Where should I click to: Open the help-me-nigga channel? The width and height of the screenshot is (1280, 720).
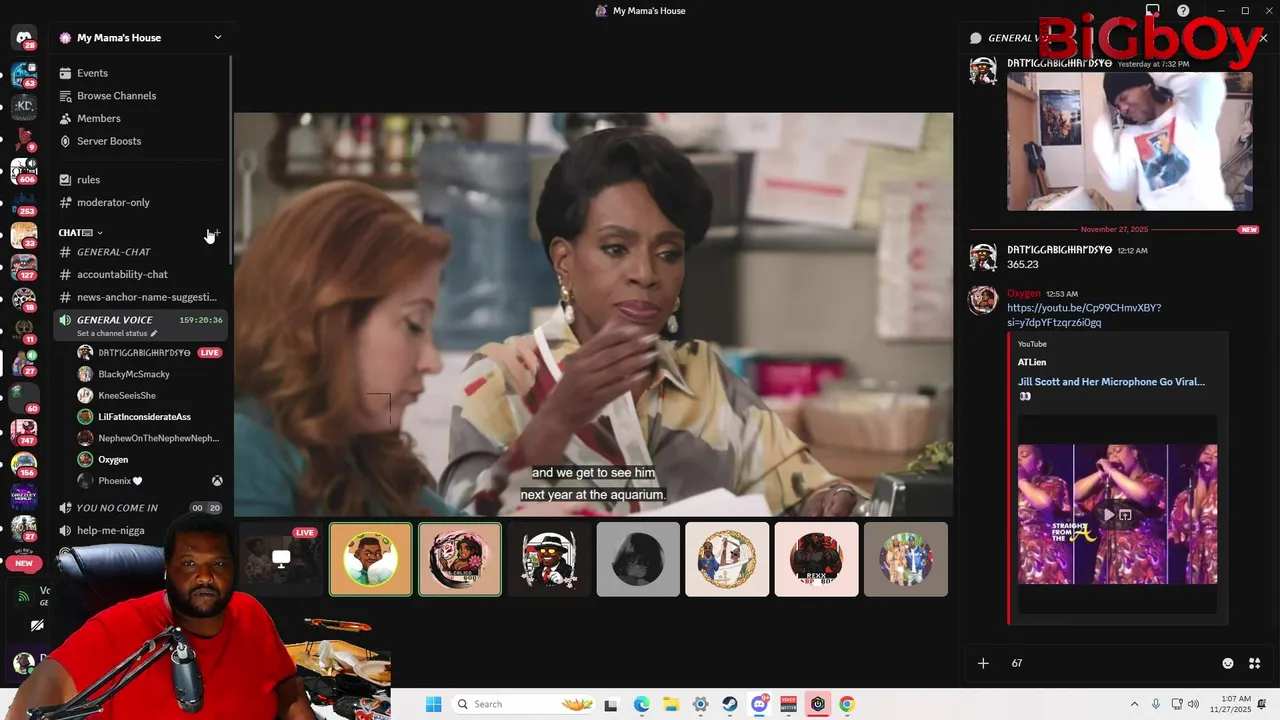point(110,530)
